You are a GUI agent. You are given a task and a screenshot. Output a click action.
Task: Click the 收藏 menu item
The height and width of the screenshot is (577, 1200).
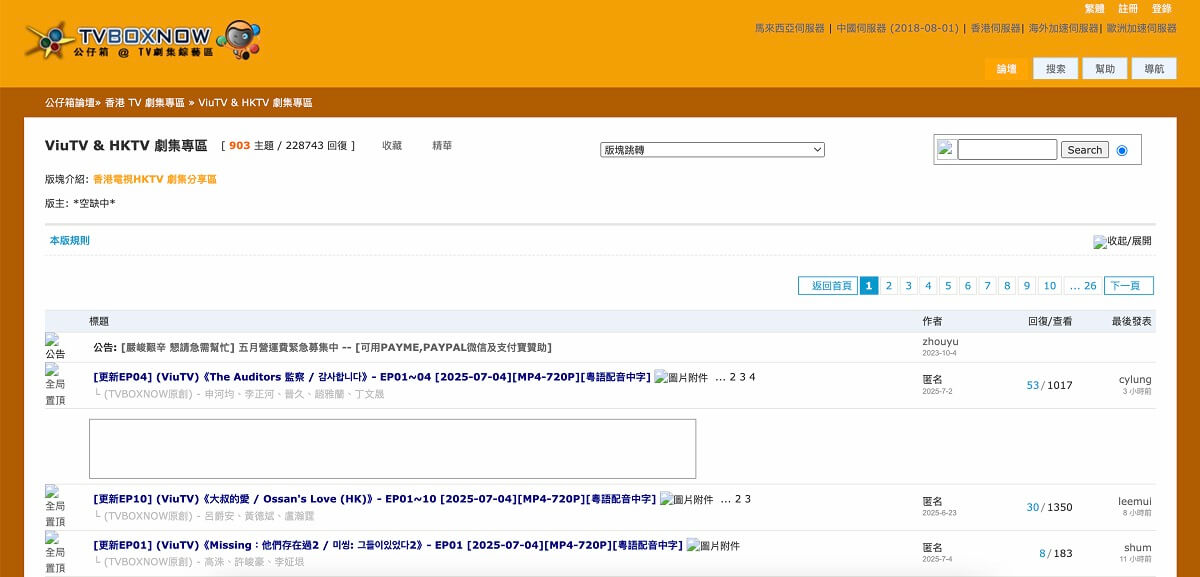click(x=392, y=146)
